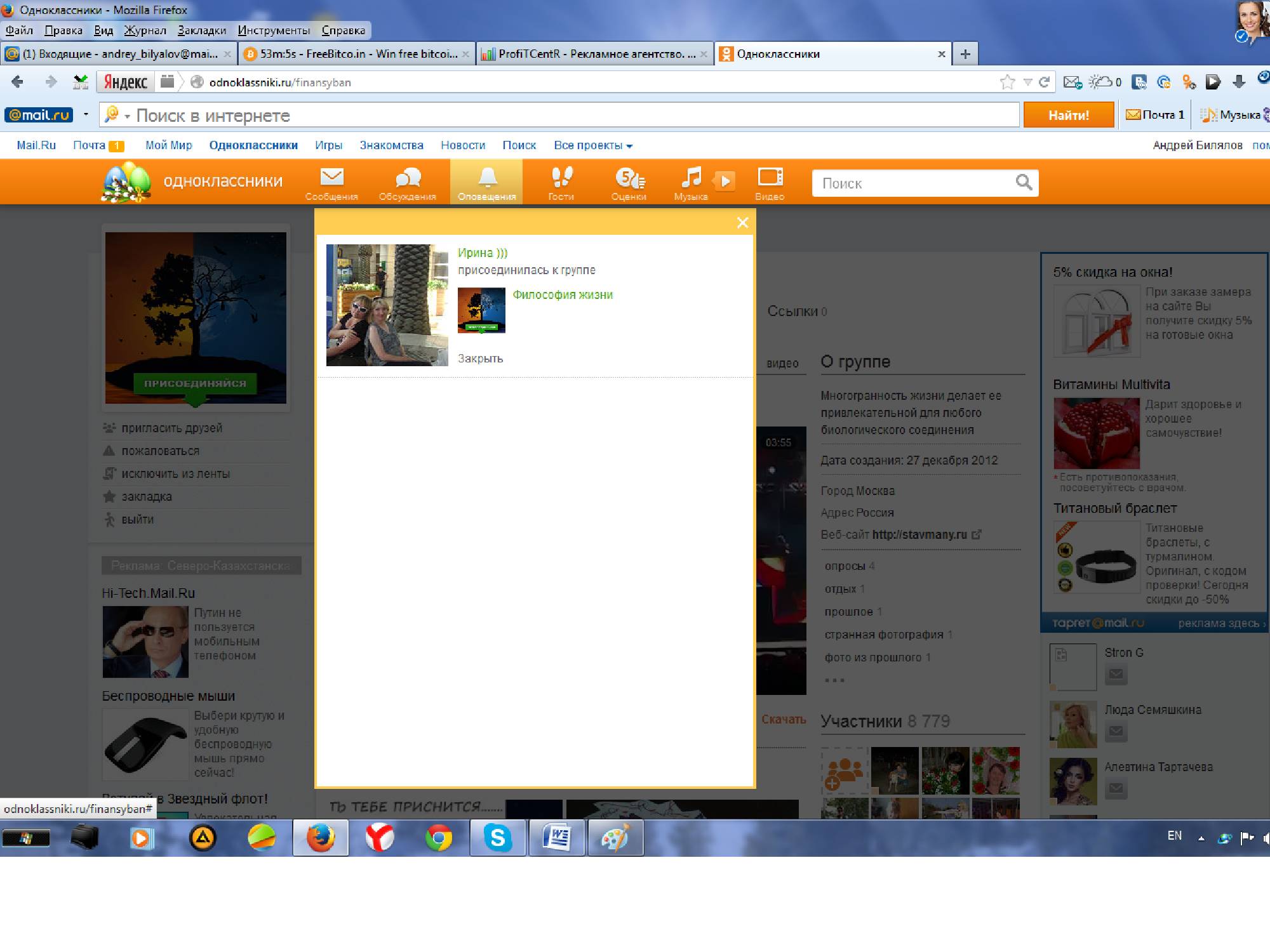
Task: Open the stavmany.ru website link
Action: tap(919, 534)
